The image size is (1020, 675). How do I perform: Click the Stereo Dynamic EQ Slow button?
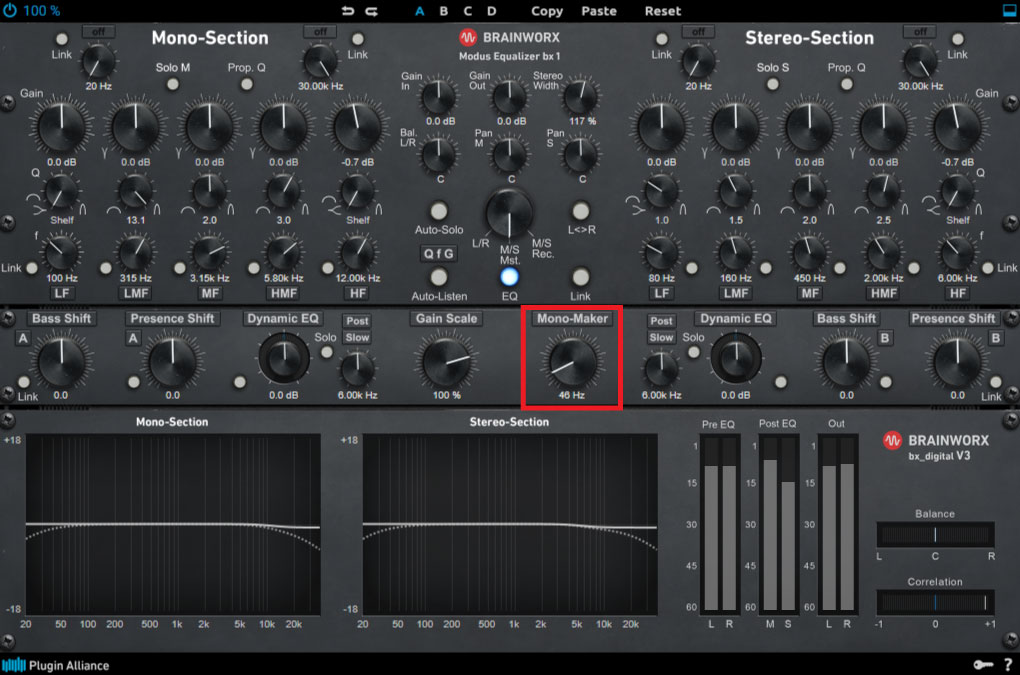[661, 338]
